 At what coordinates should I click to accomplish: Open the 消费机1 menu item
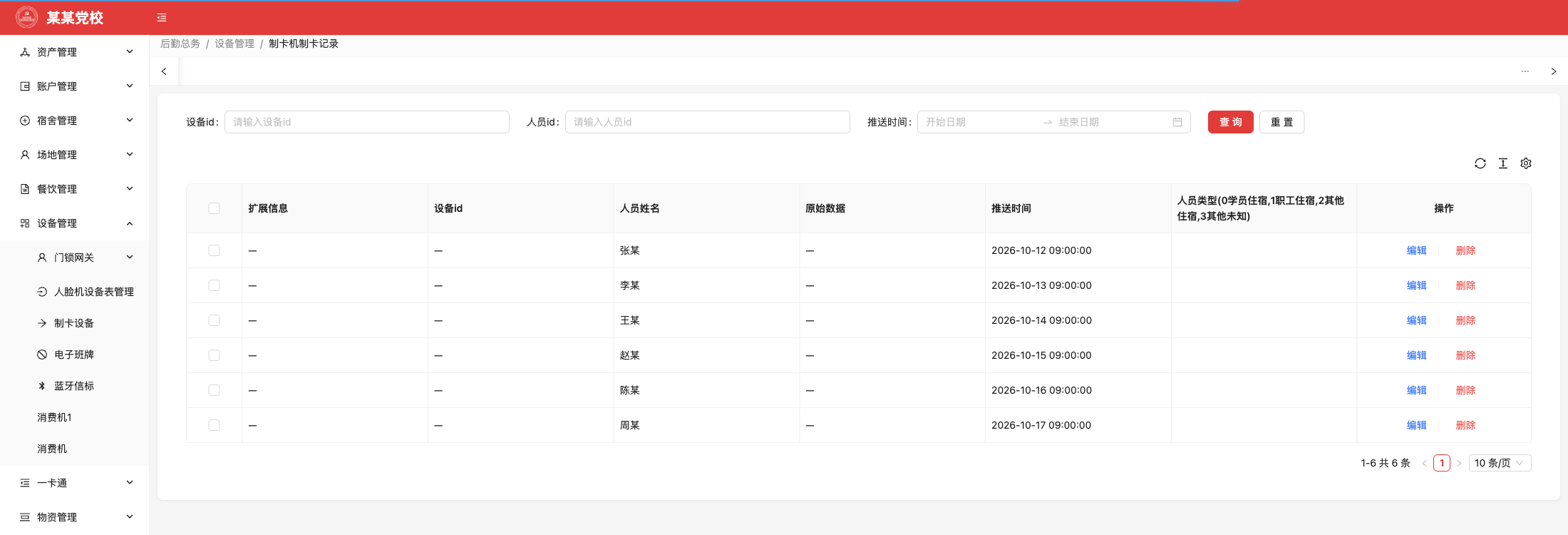(x=75, y=417)
